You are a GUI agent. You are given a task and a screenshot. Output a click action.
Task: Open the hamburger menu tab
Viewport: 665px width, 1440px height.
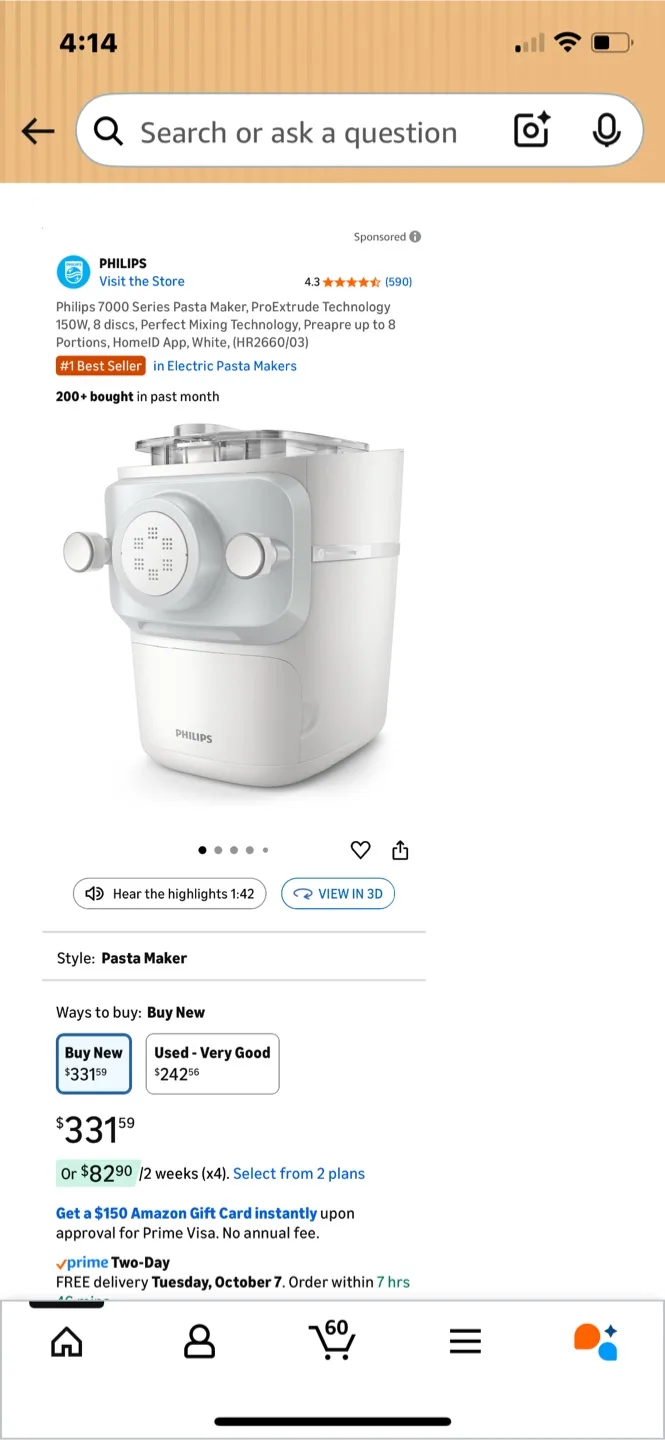tap(465, 1341)
